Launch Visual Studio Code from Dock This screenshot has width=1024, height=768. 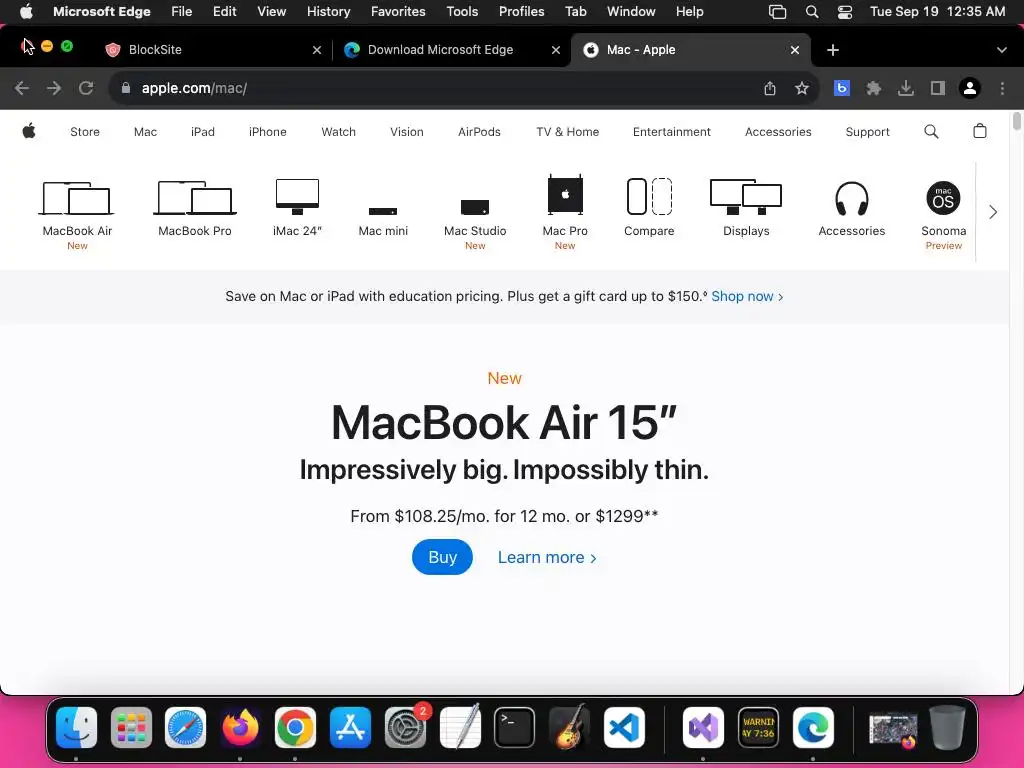coord(624,727)
